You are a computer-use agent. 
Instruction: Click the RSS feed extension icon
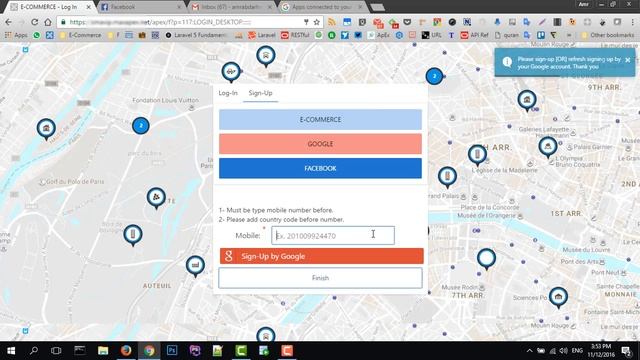[x=332, y=22]
